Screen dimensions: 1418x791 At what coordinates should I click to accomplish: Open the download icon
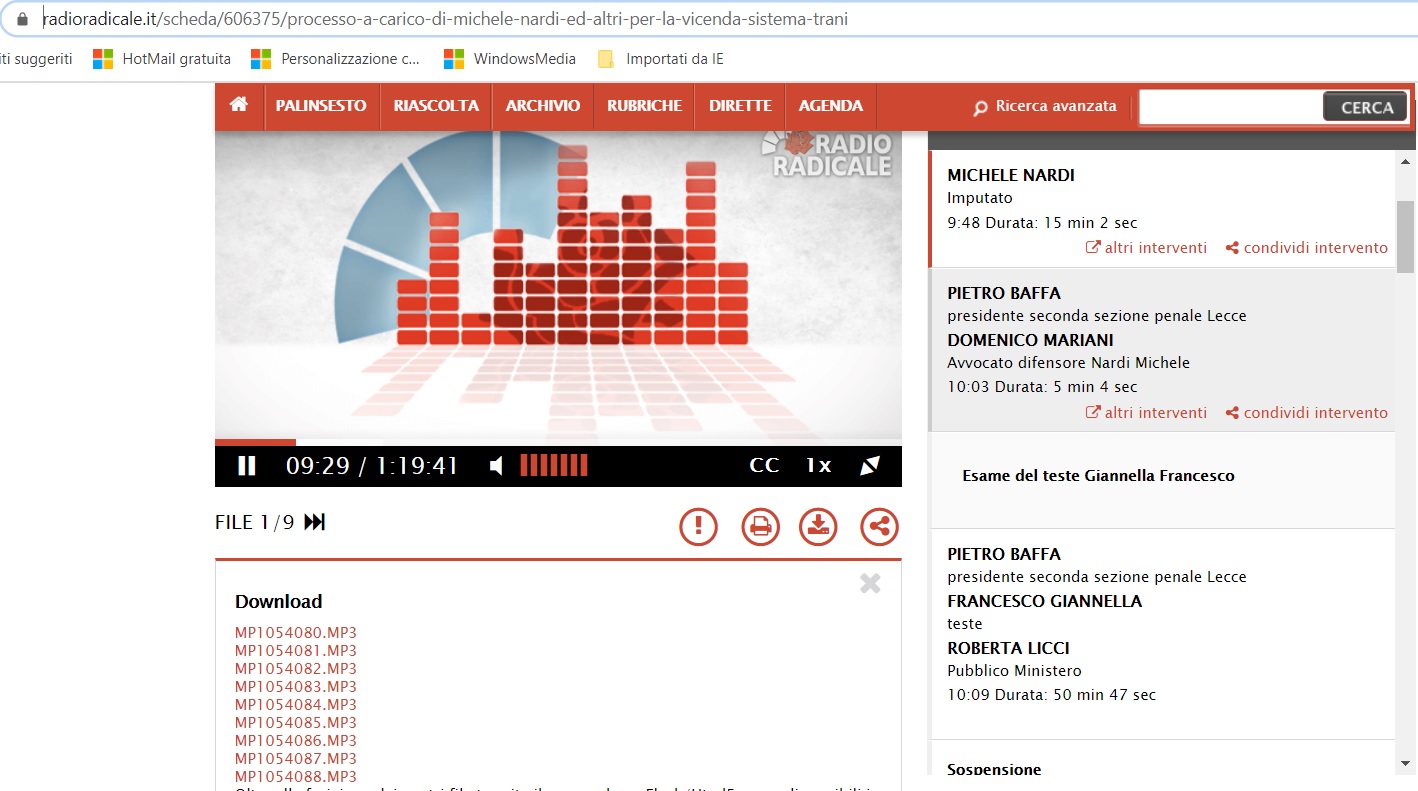[x=818, y=526]
